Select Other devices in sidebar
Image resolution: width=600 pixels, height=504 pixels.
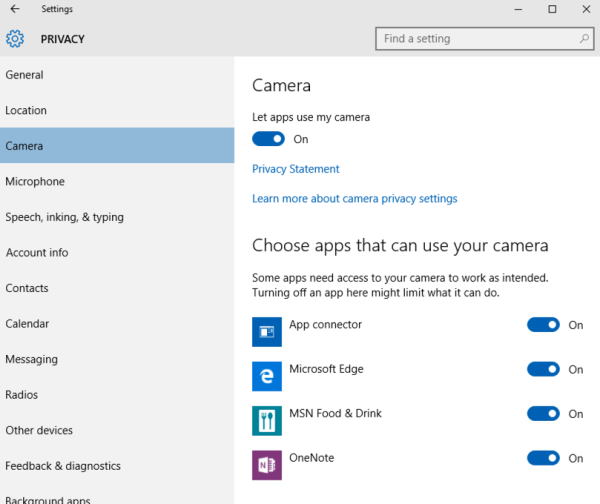(x=117, y=430)
